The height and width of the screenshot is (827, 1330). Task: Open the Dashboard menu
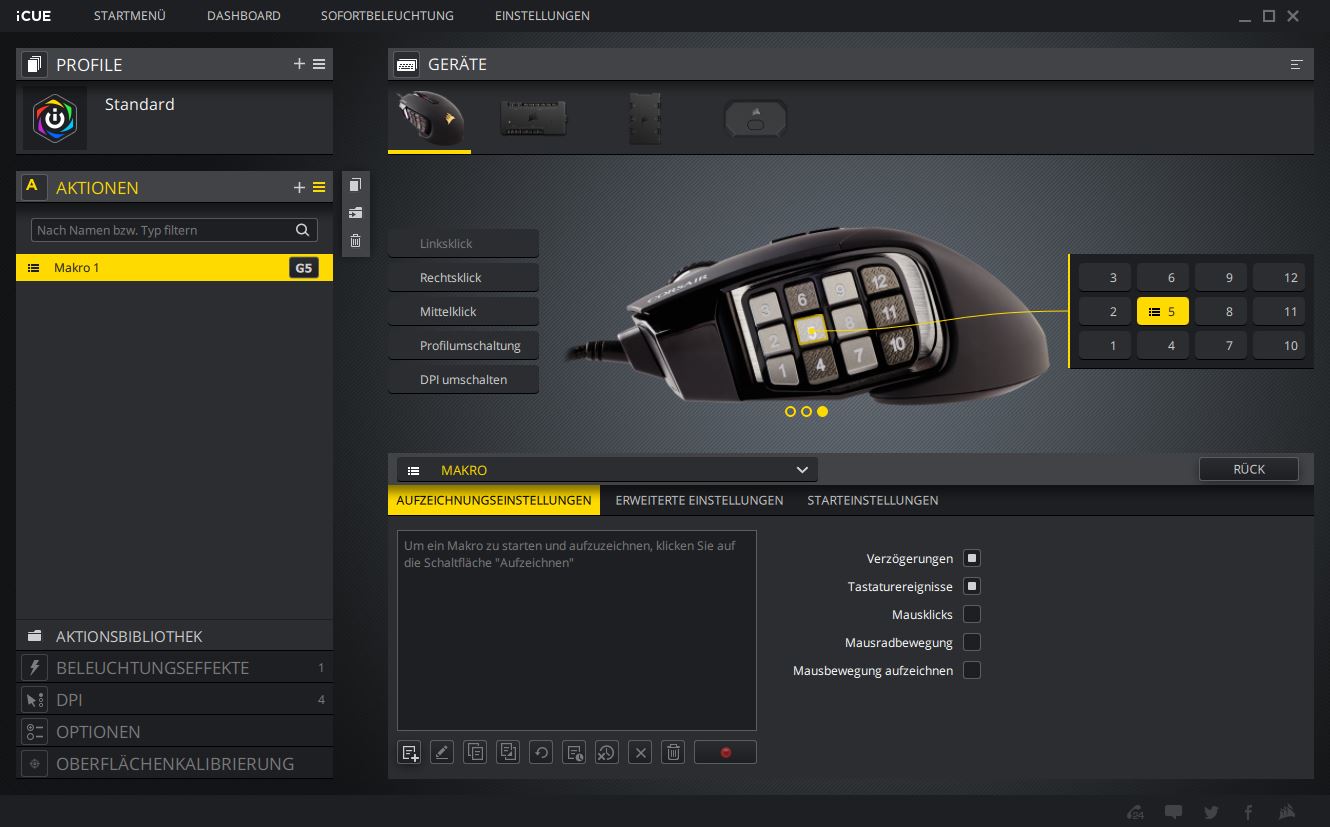pos(244,16)
